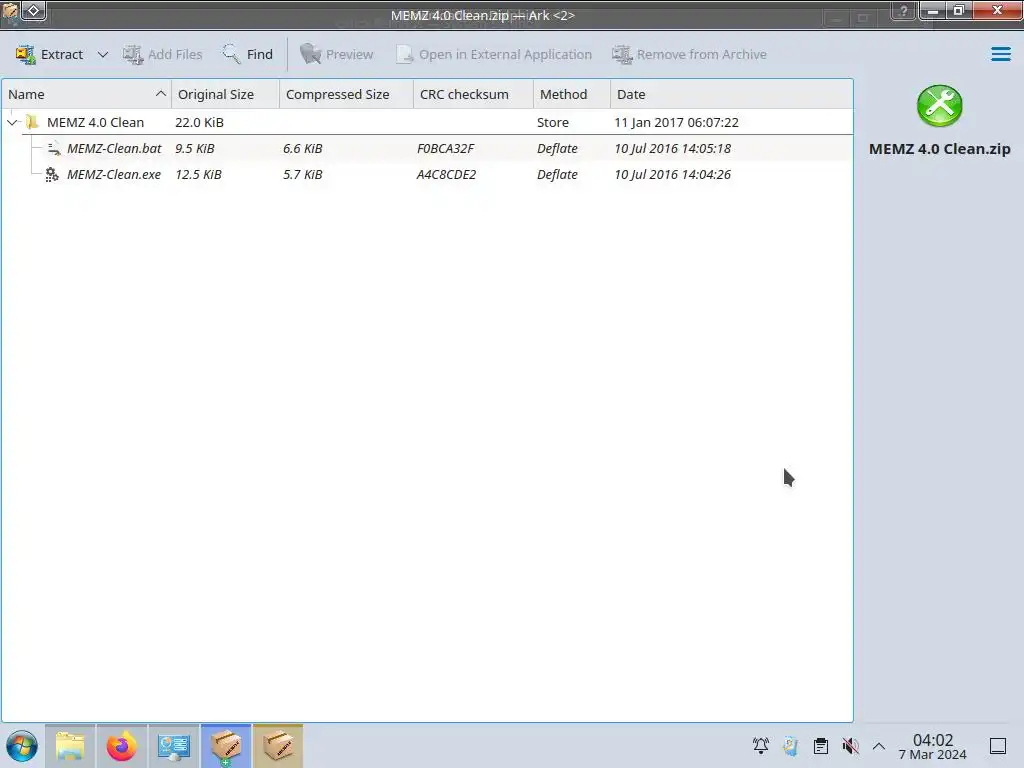Click the Store method cell
1024x768 pixels.
552,122
